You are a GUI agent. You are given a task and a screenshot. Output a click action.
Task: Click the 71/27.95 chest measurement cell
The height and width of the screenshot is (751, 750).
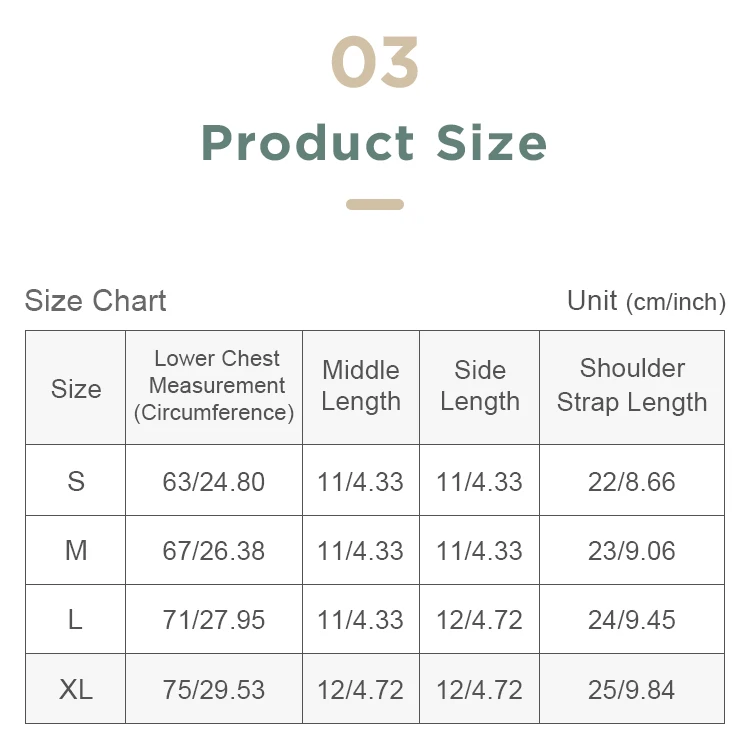(214, 619)
